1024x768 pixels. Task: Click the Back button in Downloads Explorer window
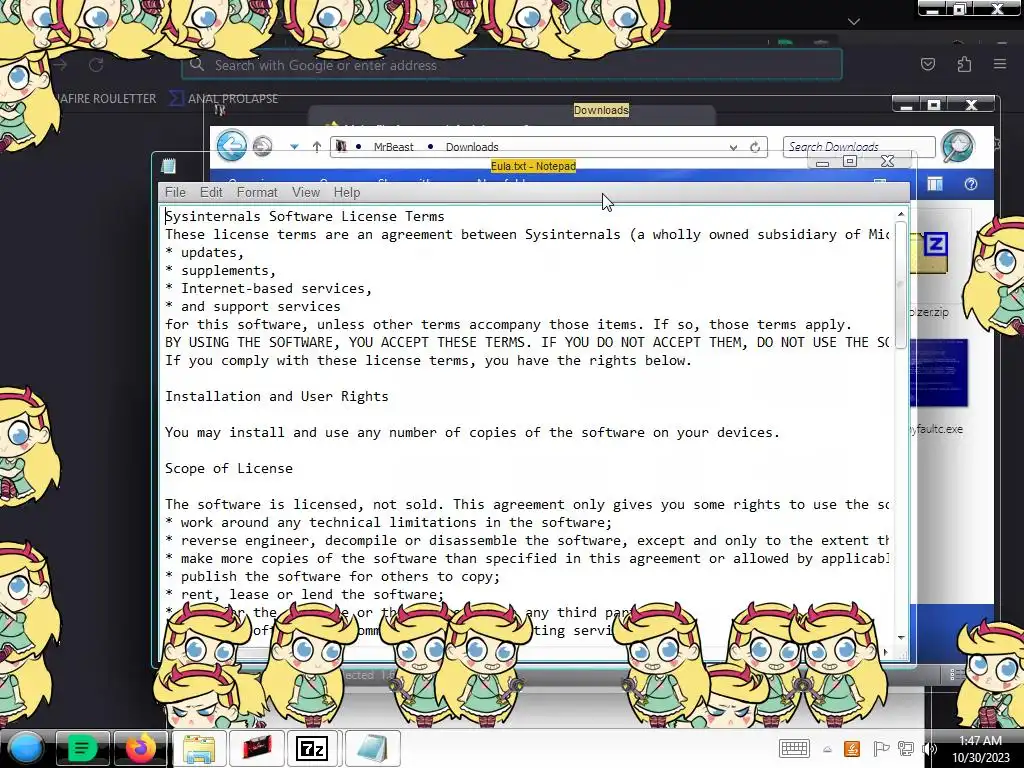pos(232,145)
